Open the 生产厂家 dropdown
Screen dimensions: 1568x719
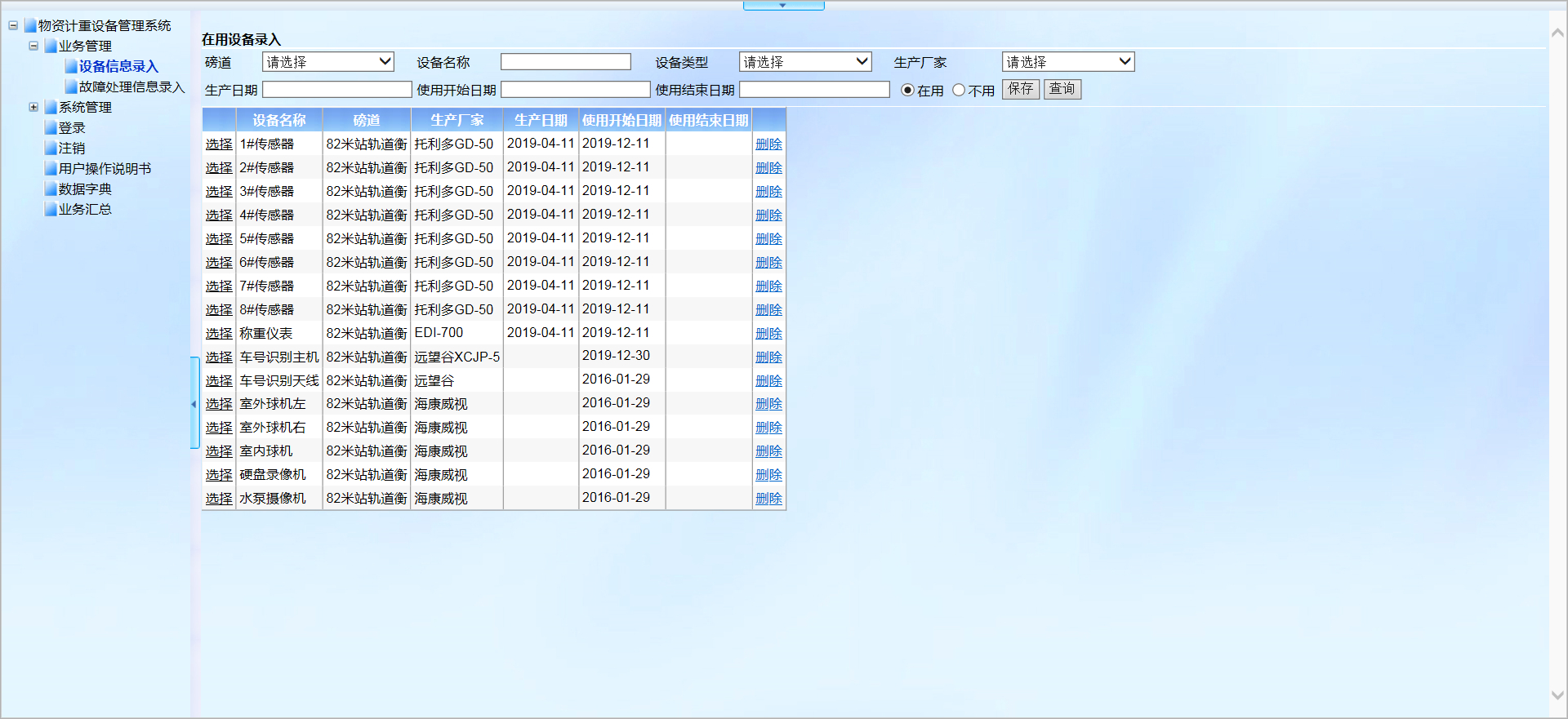point(1067,62)
